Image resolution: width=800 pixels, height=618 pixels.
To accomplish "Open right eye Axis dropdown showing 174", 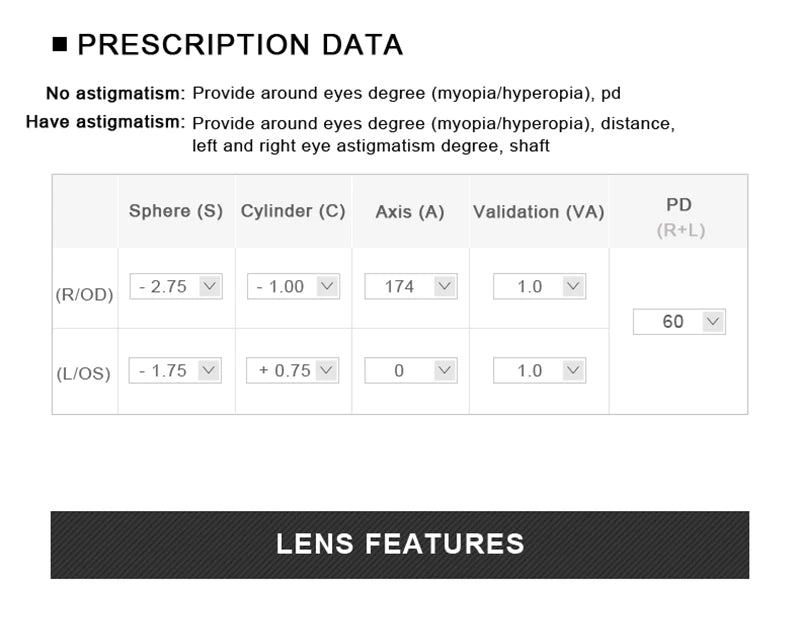I will 410,286.
